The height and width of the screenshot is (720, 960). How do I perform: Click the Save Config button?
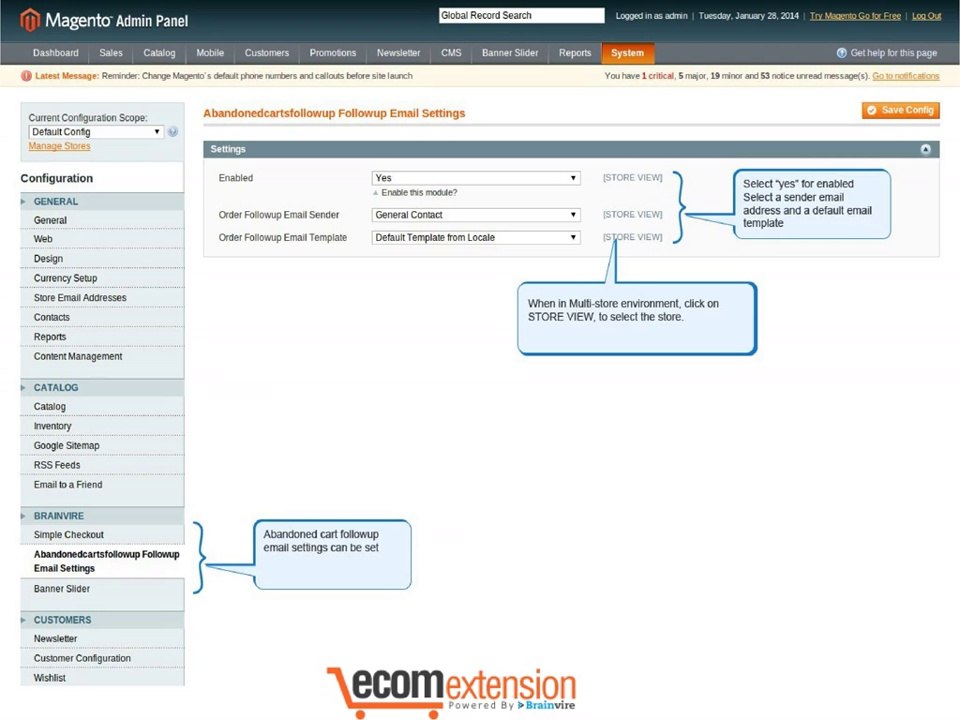(901, 110)
